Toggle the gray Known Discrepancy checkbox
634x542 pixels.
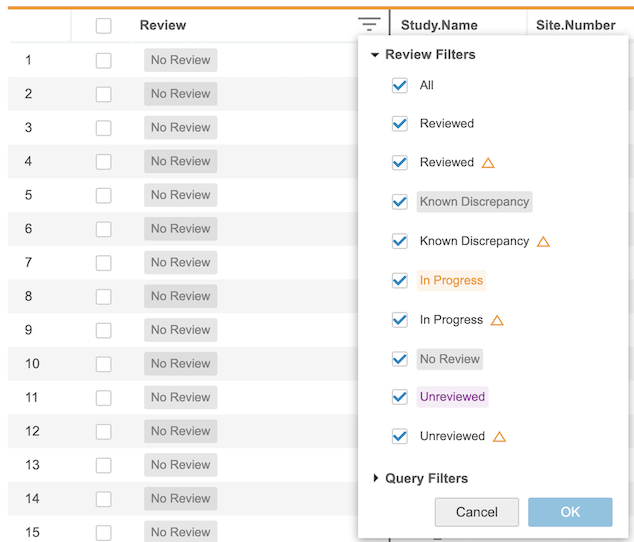(x=400, y=202)
